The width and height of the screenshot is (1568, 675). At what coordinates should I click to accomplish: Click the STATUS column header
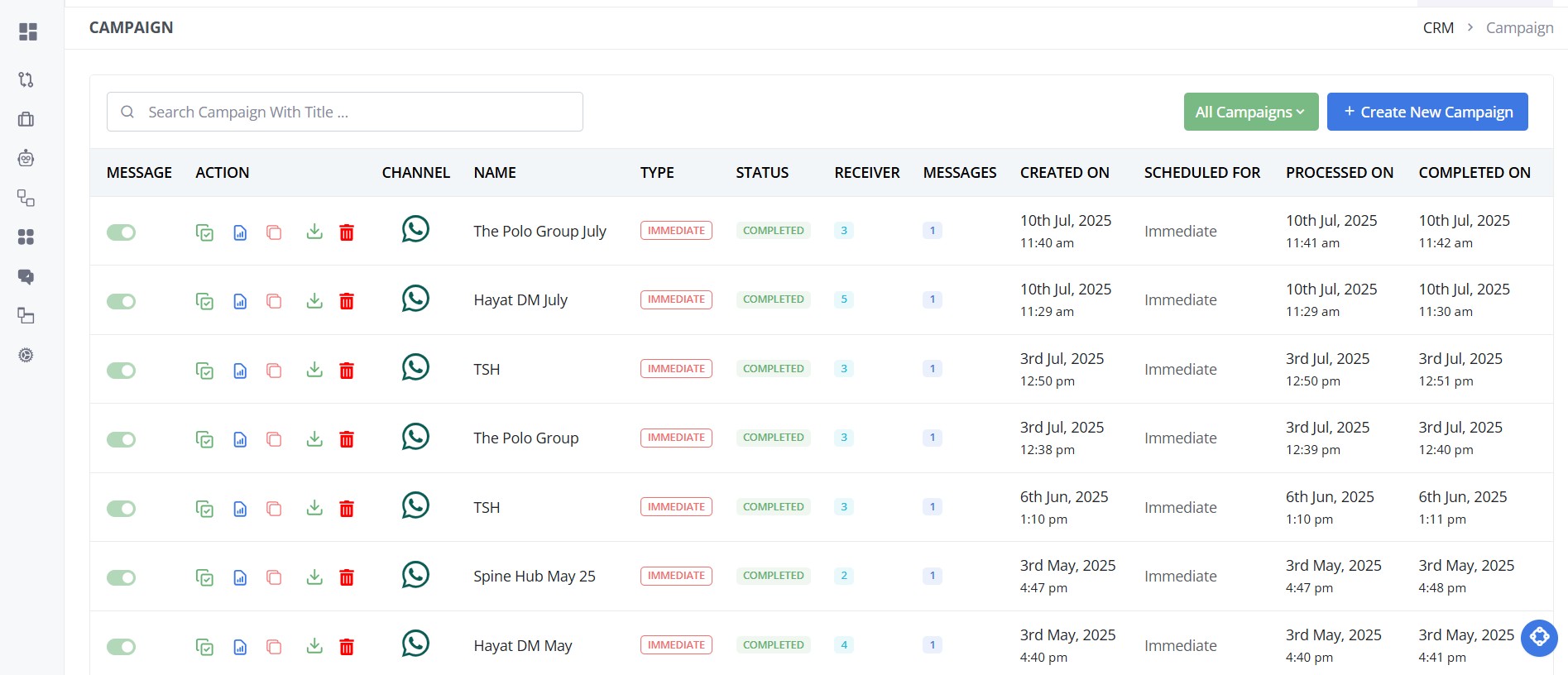762,173
